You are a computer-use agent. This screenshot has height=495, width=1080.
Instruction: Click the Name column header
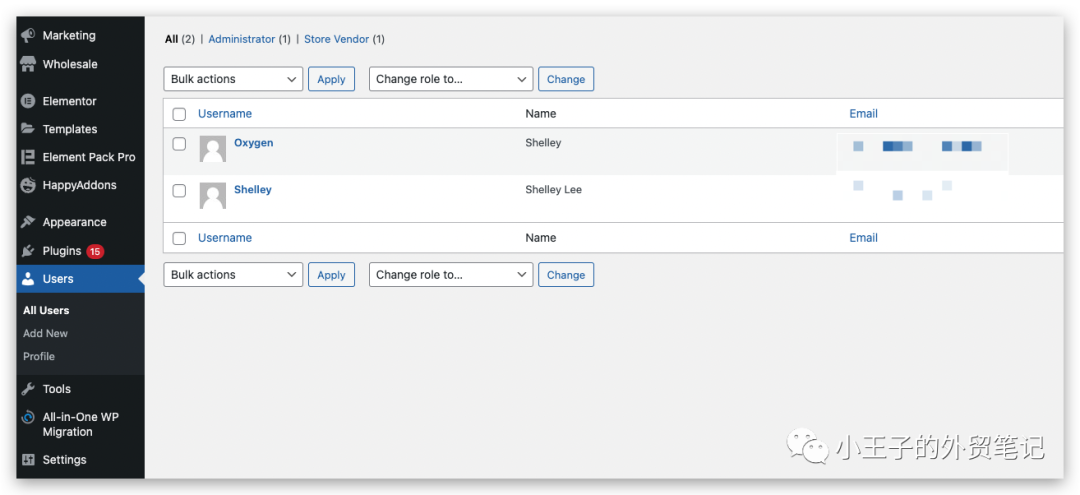click(x=540, y=114)
